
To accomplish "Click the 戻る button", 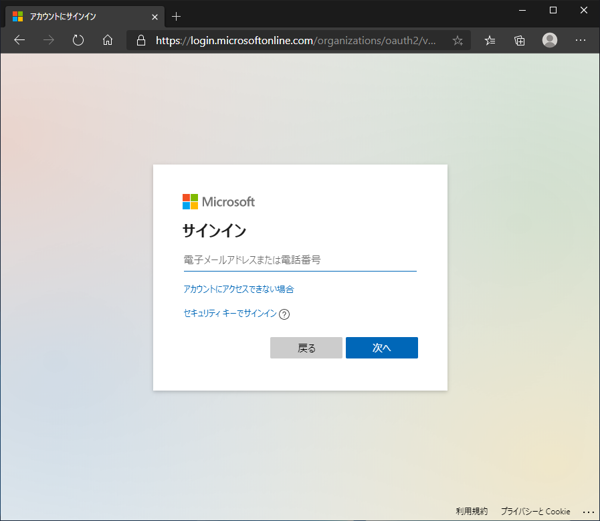I will point(306,348).
